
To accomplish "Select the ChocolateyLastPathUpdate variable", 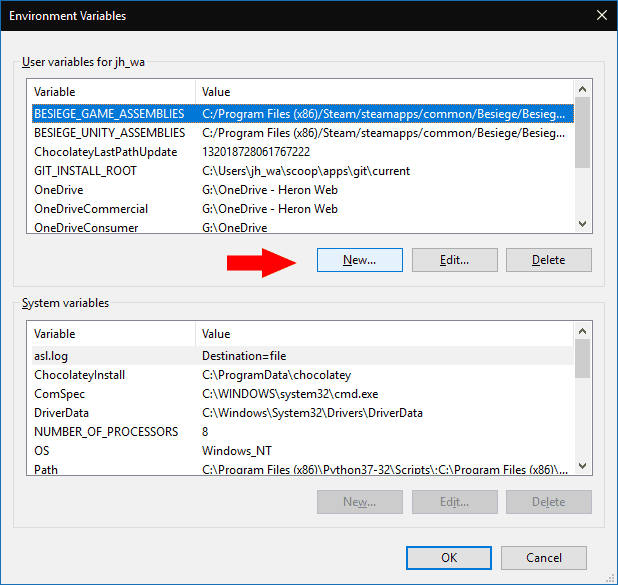I will pyautogui.click(x=303, y=152).
